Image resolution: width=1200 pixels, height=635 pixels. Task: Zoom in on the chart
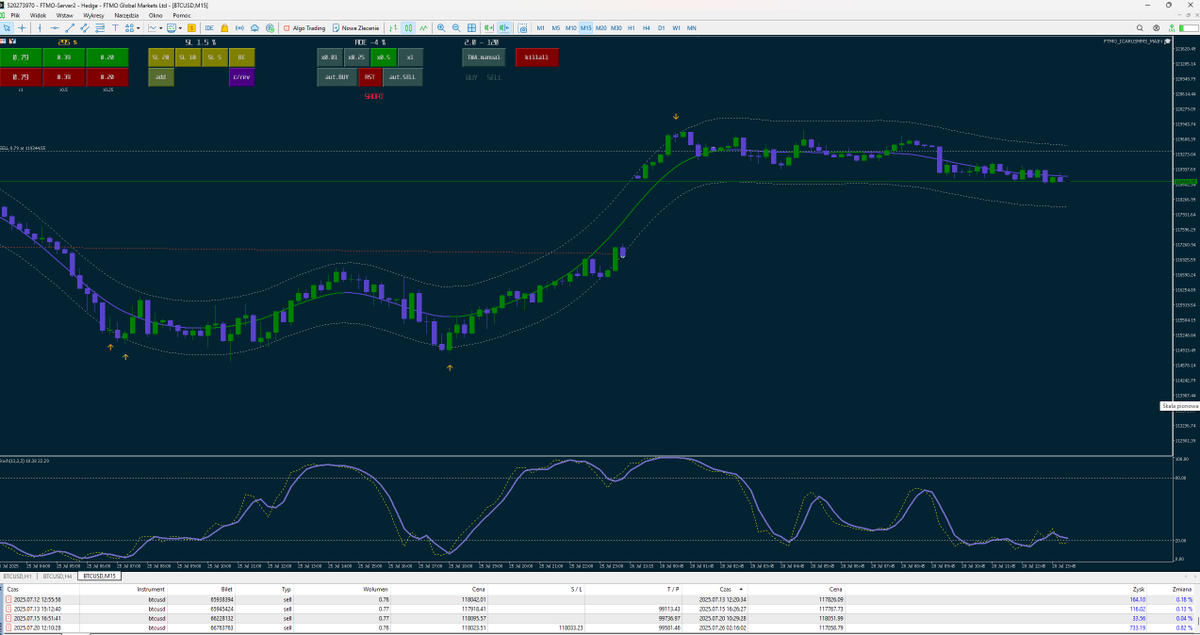[x=441, y=28]
